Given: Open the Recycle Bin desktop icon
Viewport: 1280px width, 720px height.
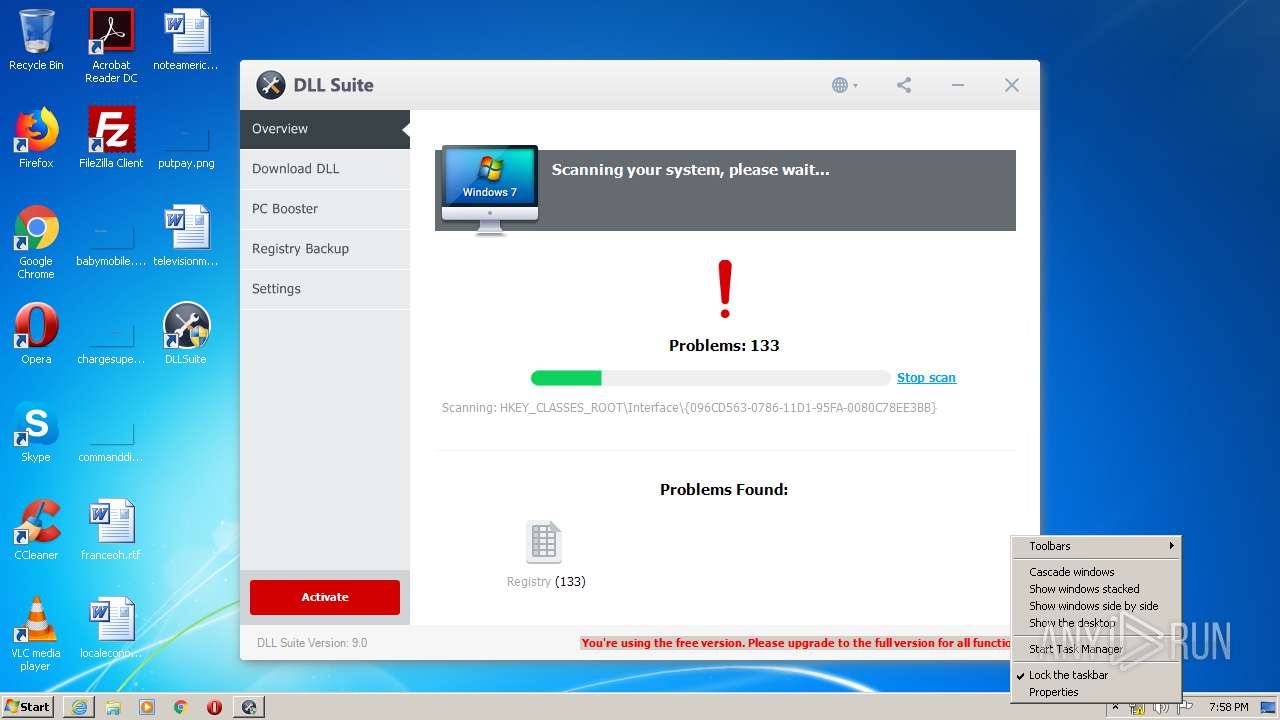Looking at the screenshot, I should click(x=36, y=40).
